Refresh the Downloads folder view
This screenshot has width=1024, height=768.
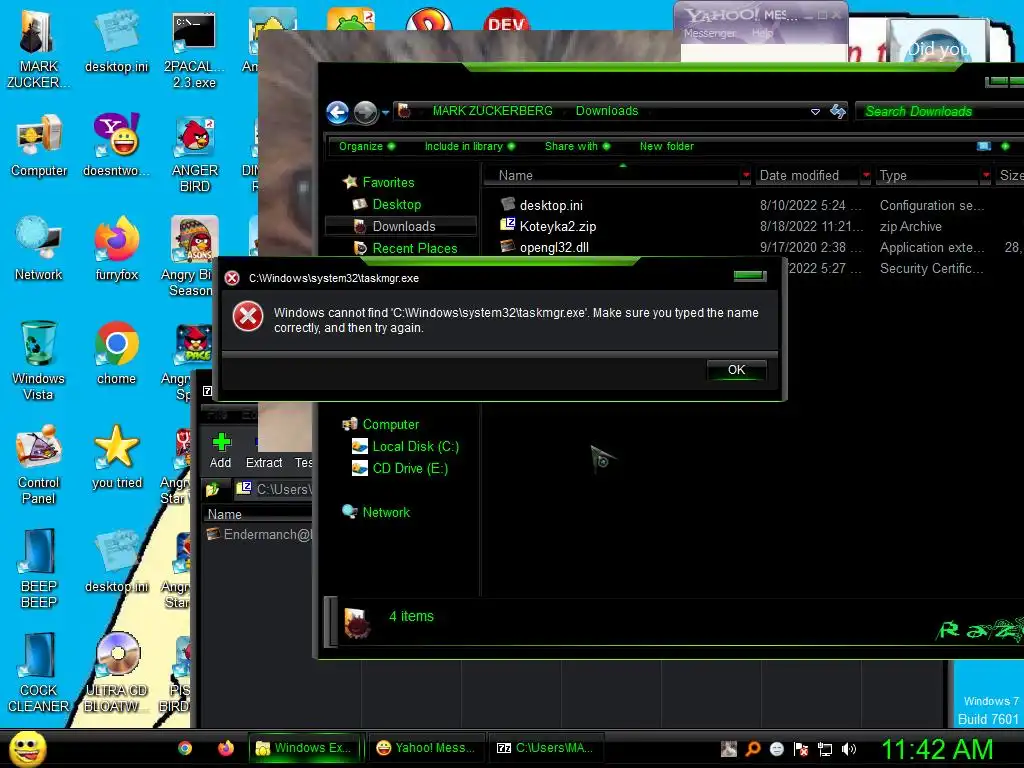coord(838,112)
